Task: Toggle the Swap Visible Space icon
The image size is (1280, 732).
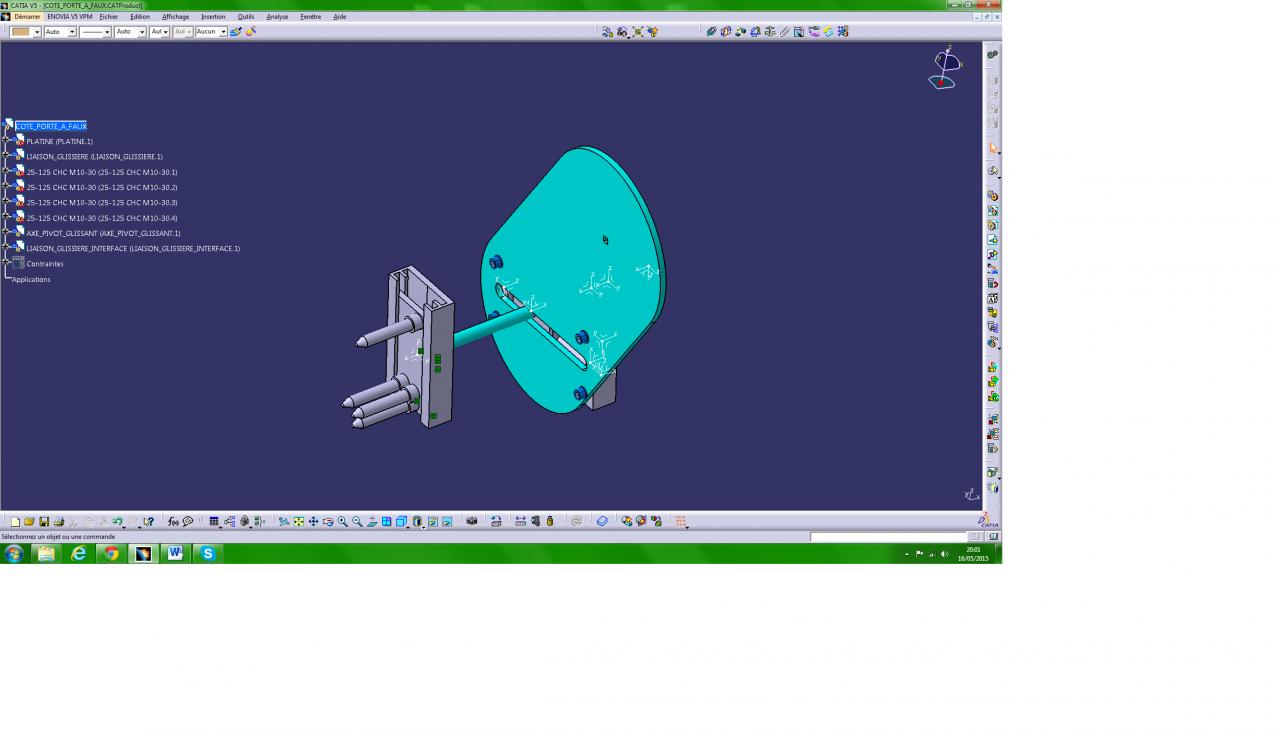Action: coord(447,521)
